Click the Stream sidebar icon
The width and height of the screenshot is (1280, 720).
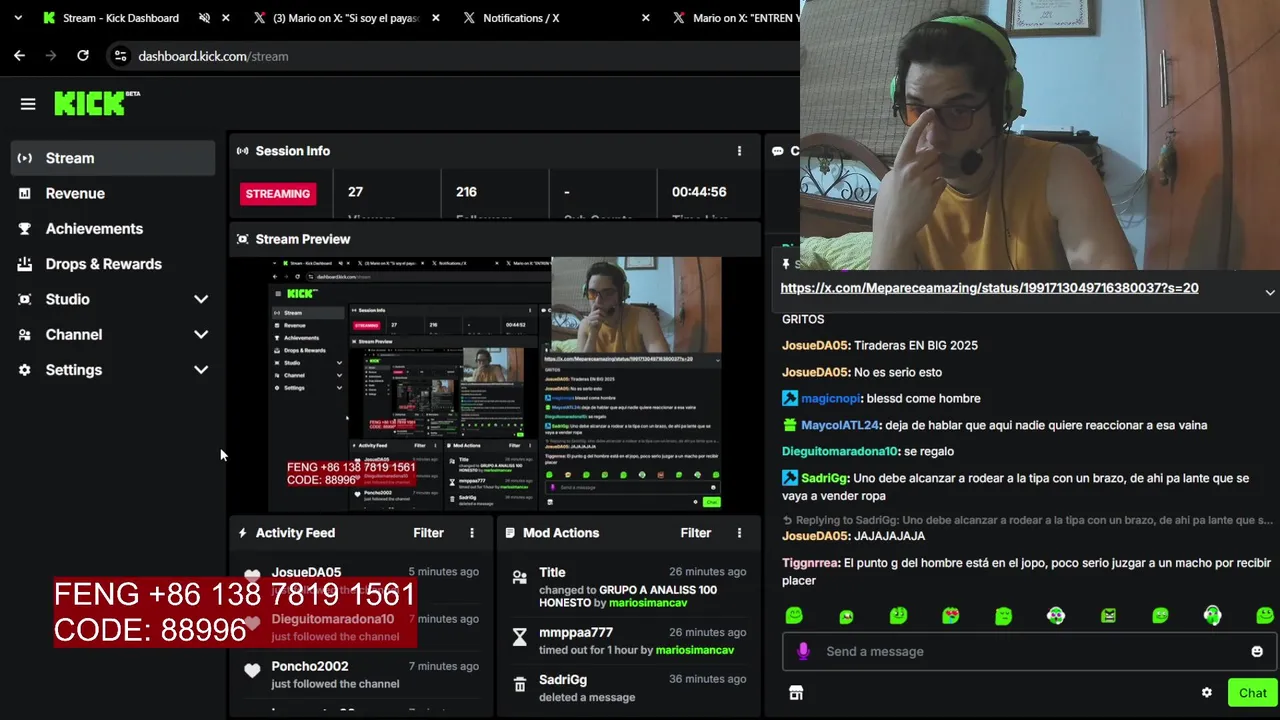(x=25, y=158)
